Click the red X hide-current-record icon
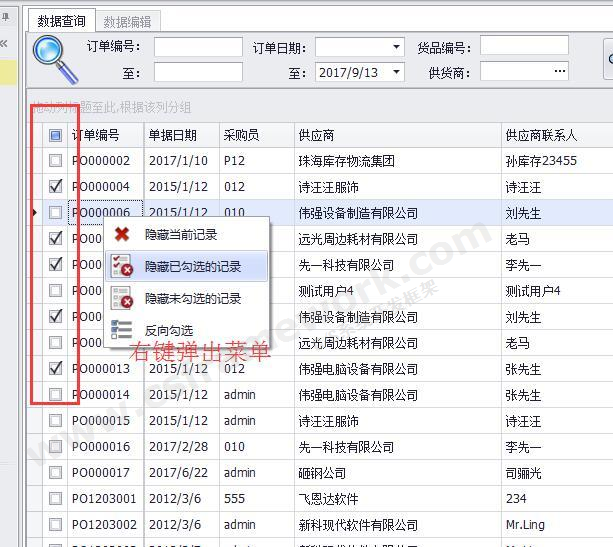 pos(122,235)
